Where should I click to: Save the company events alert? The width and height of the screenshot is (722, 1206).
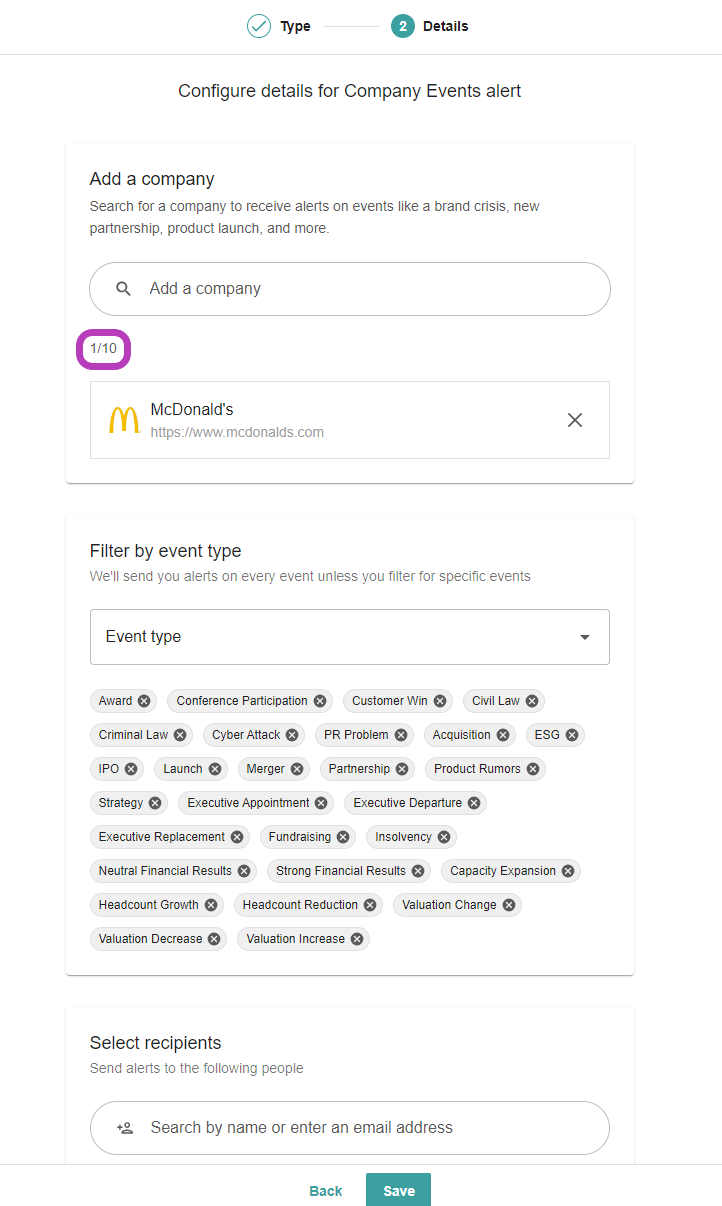[398, 1190]
